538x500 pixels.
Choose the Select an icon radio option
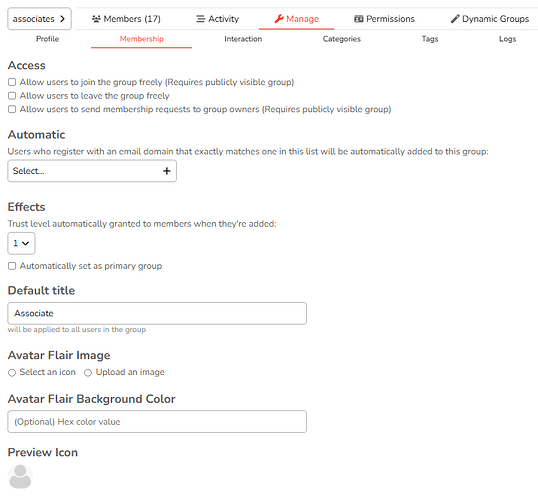pyautogui.click(x=12, y=373)
